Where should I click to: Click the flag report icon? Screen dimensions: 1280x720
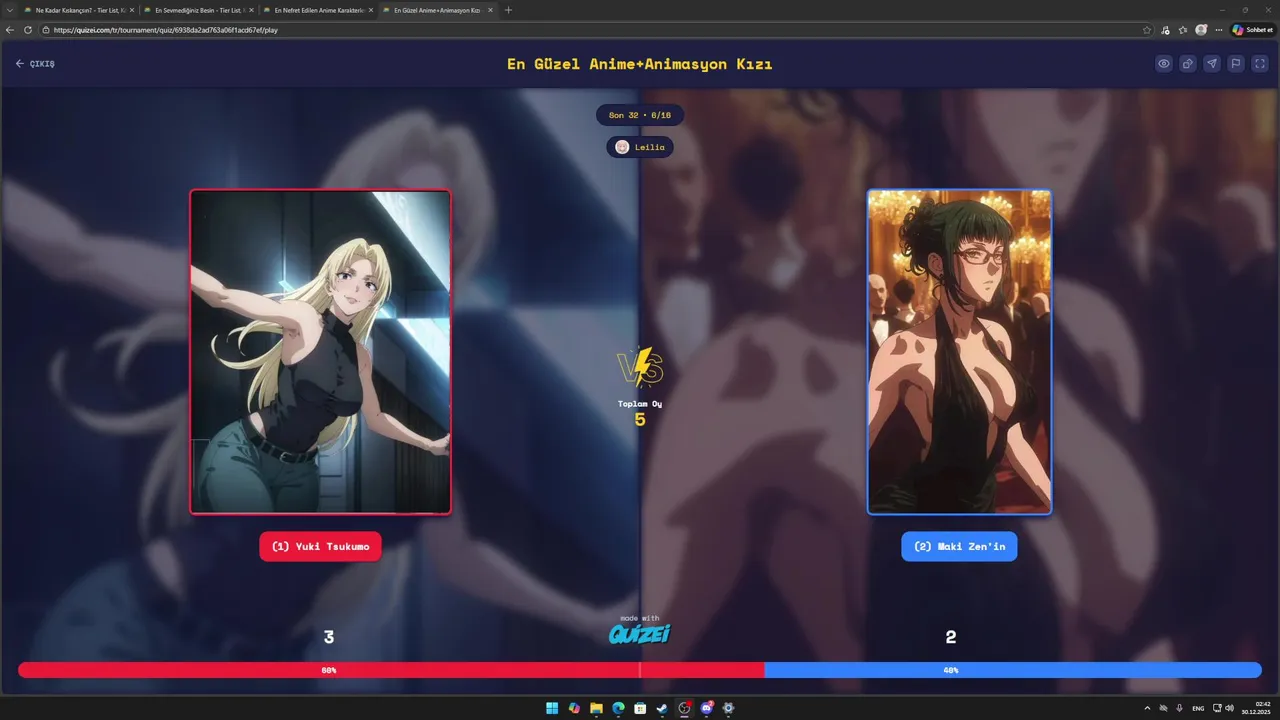tap(1236, 63)
